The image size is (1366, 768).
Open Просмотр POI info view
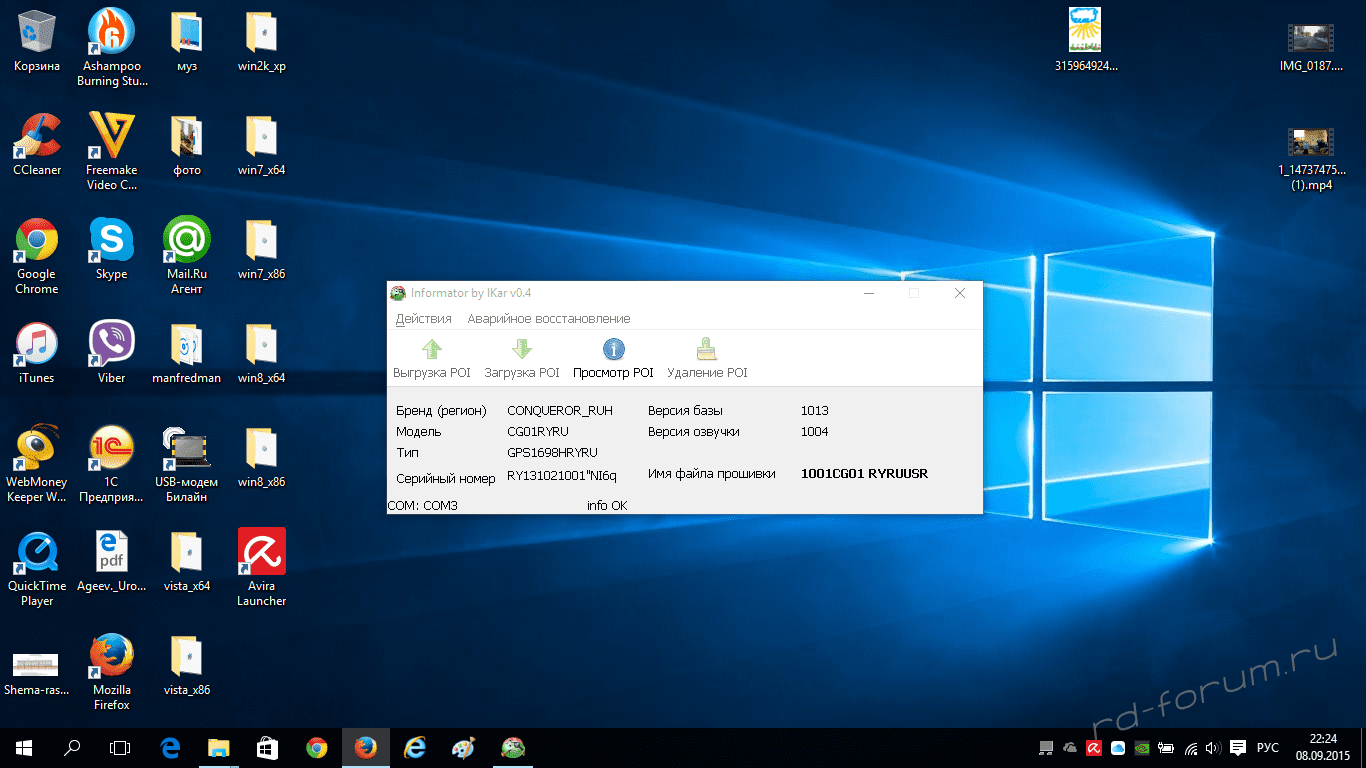613,350
